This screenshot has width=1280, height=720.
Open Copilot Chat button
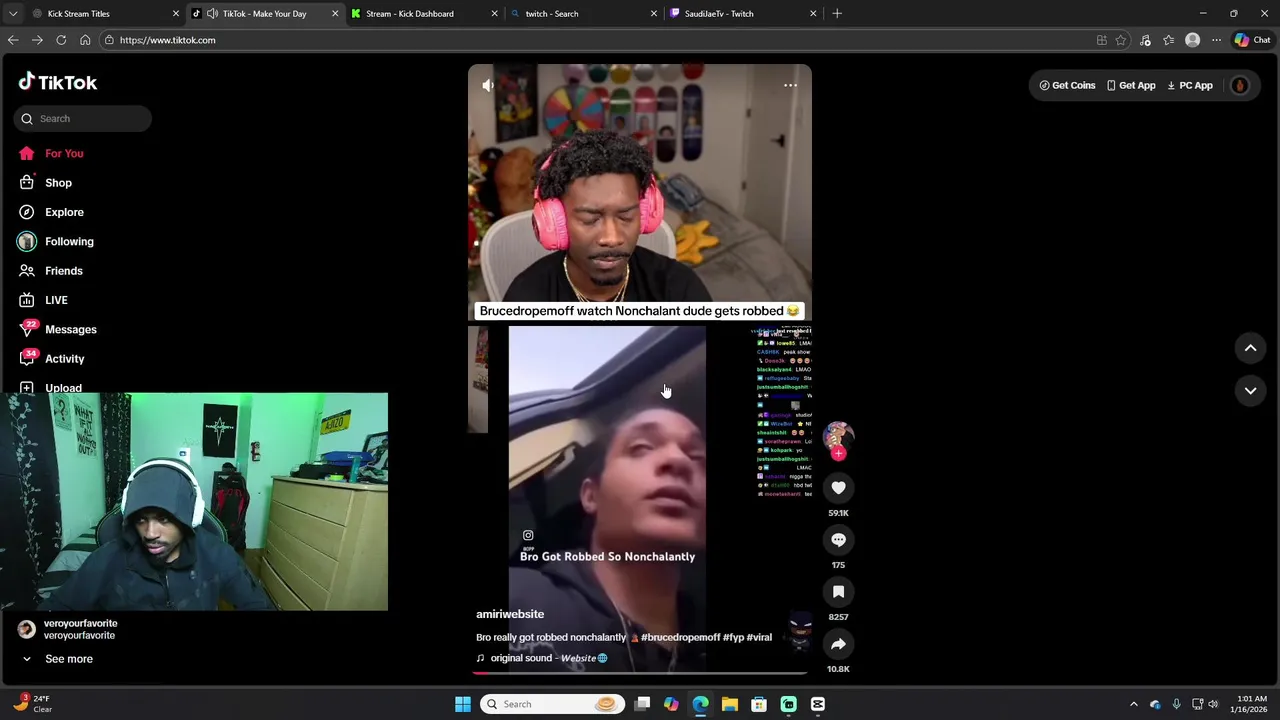click(x=1252, y=40)
